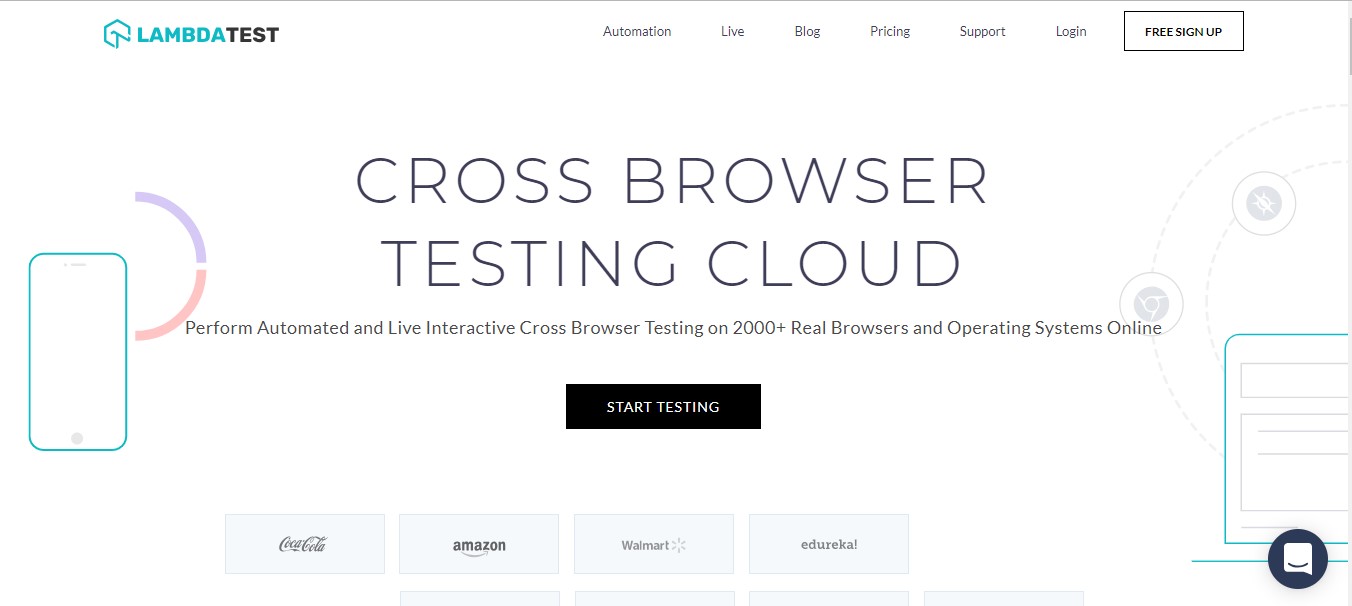The image size is (1352, 606).
Task: Open the Automation menu item
Action: 637,31
